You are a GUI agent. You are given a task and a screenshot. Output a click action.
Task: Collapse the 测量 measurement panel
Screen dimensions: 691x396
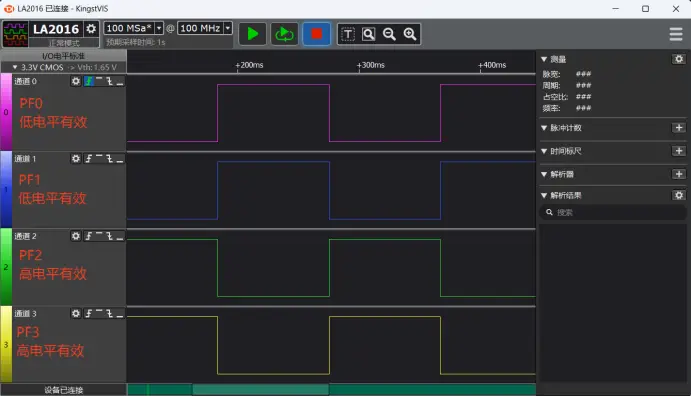click(x=544, y=59)
